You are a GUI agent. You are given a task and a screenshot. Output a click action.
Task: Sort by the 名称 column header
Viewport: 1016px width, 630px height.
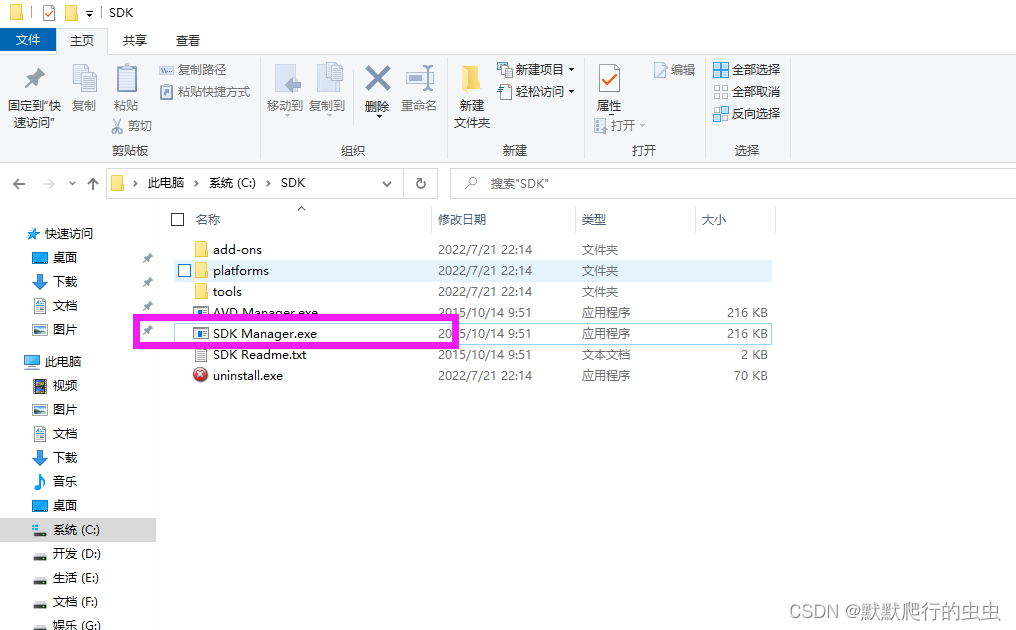(x=208, y=220)
